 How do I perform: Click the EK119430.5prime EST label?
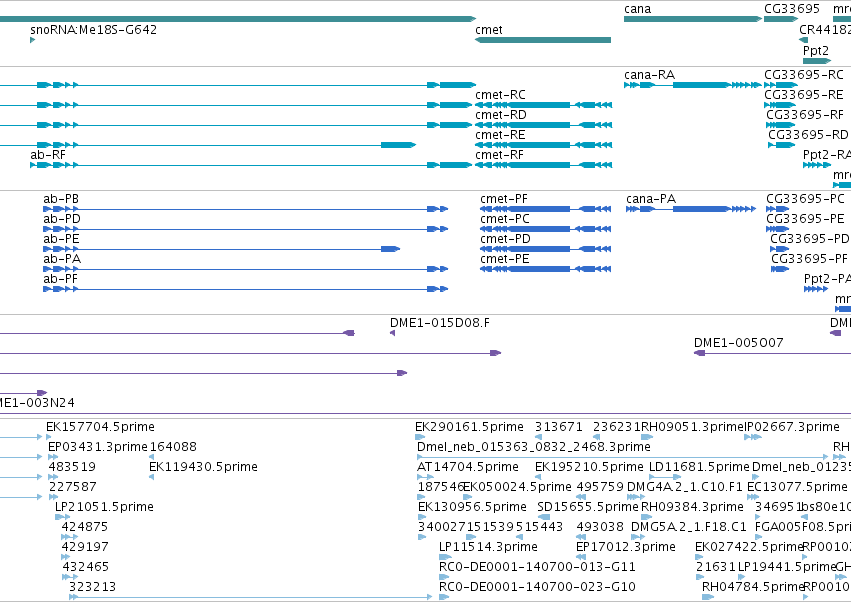tap(204, 467)
